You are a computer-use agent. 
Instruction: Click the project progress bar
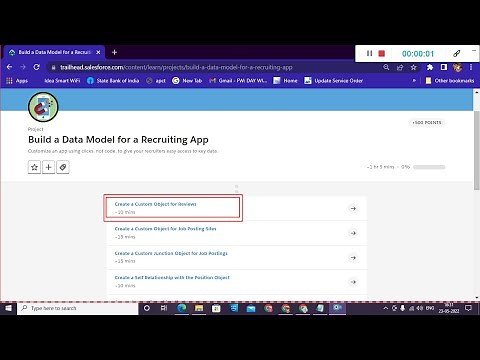click(x=429, y=167)
